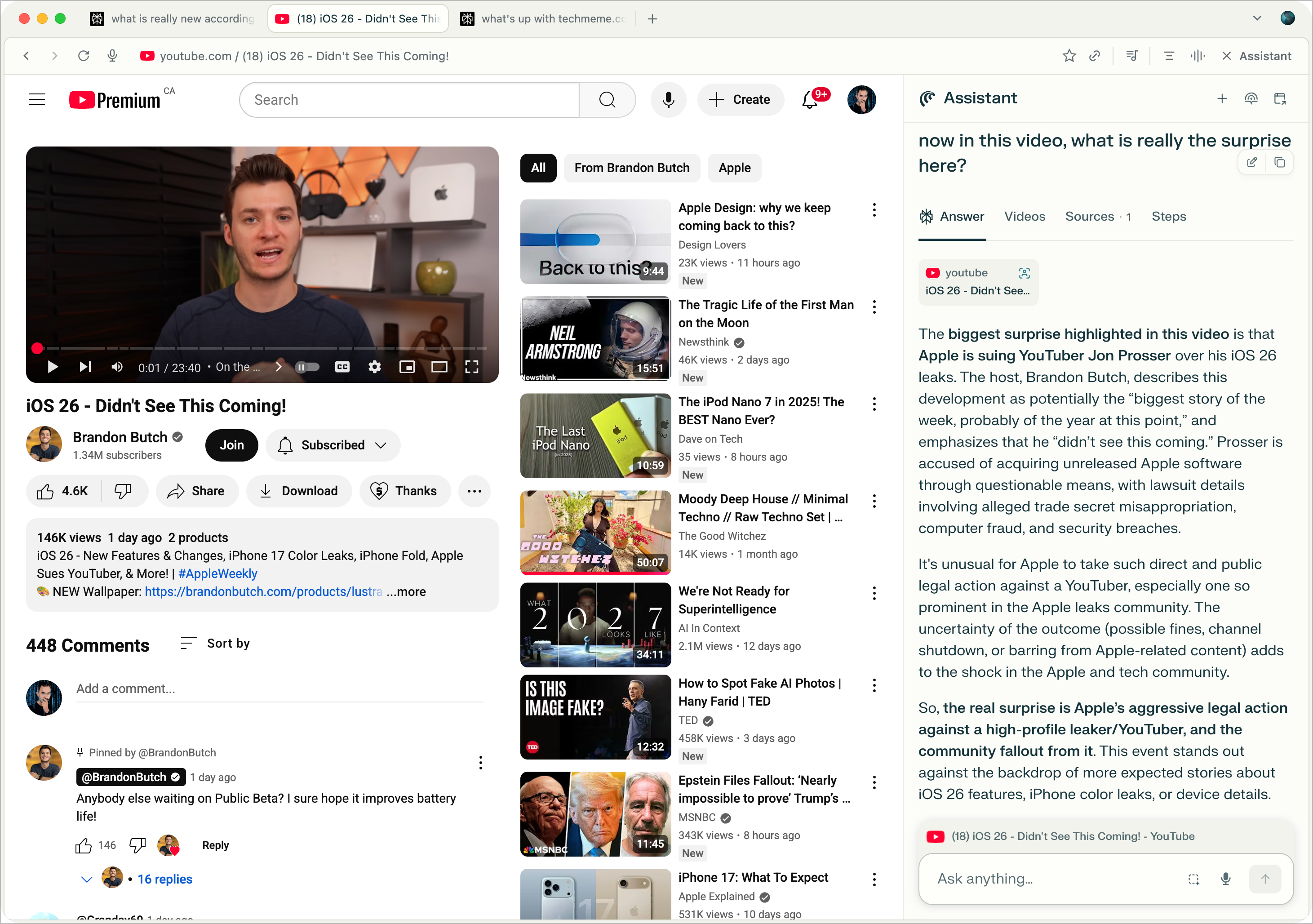Enter fullscreen mode

coord(472,367)
